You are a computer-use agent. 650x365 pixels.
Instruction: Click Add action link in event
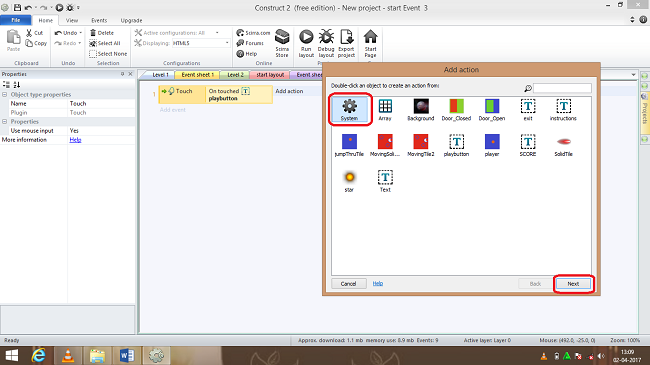pos(289,91)
